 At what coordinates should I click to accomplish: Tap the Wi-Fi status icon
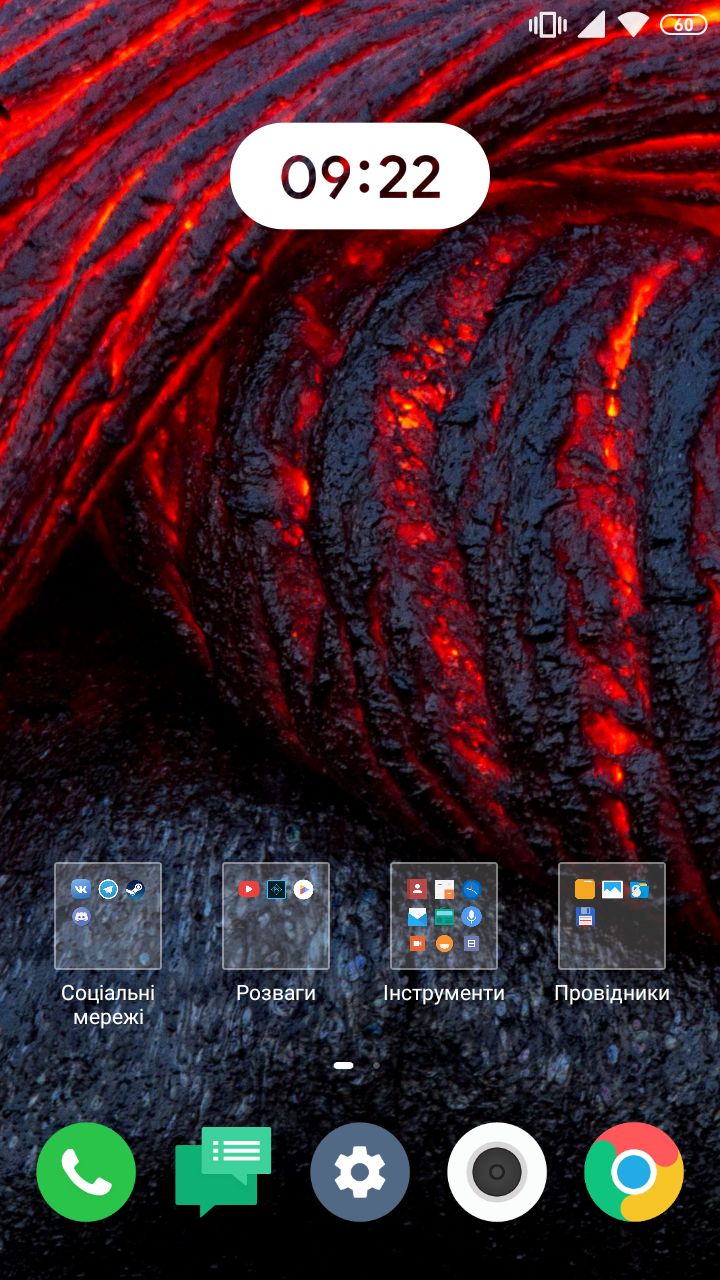pyautogui.click(x=633, y=25)
